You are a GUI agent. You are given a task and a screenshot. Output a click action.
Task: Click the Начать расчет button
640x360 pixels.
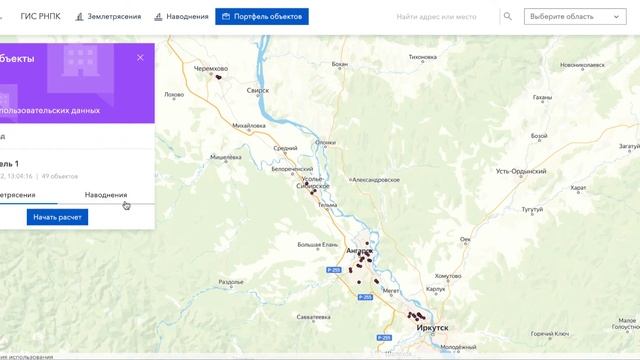(x=58, y=217)
